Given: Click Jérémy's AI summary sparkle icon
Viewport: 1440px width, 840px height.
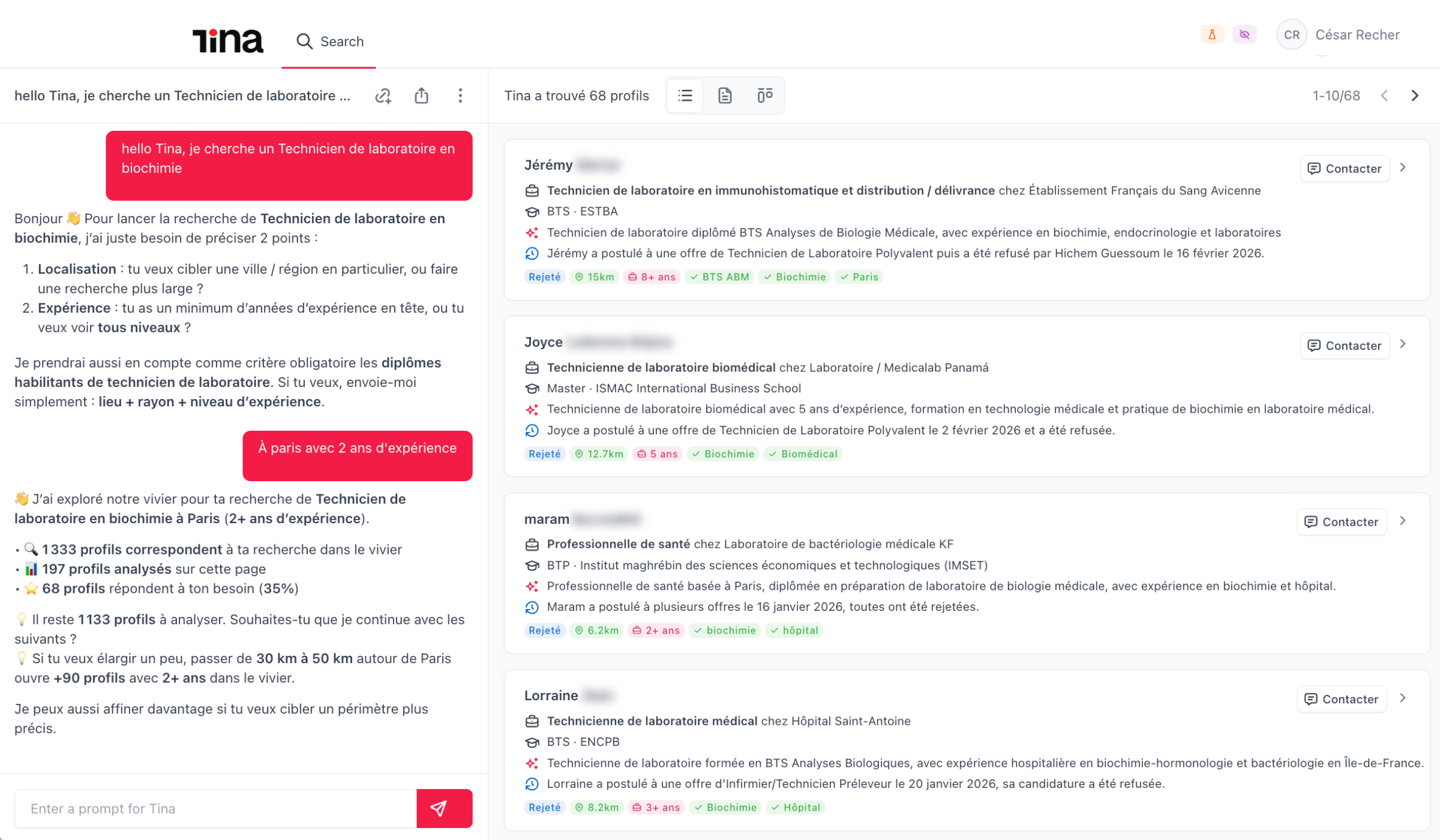Looking at the screenshot, I should click(x=532, y=233).
